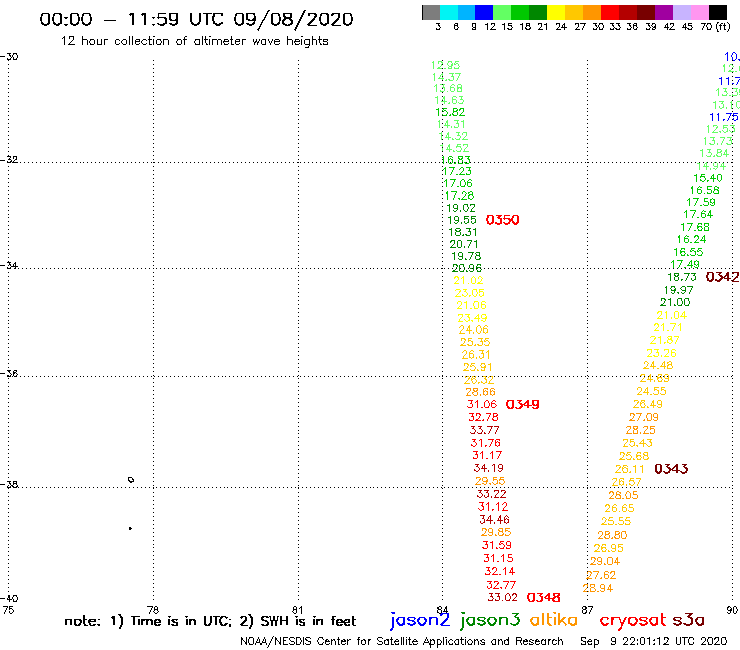Click the wave height value 16.24
The image size is (740, 650).
(692, 239)
